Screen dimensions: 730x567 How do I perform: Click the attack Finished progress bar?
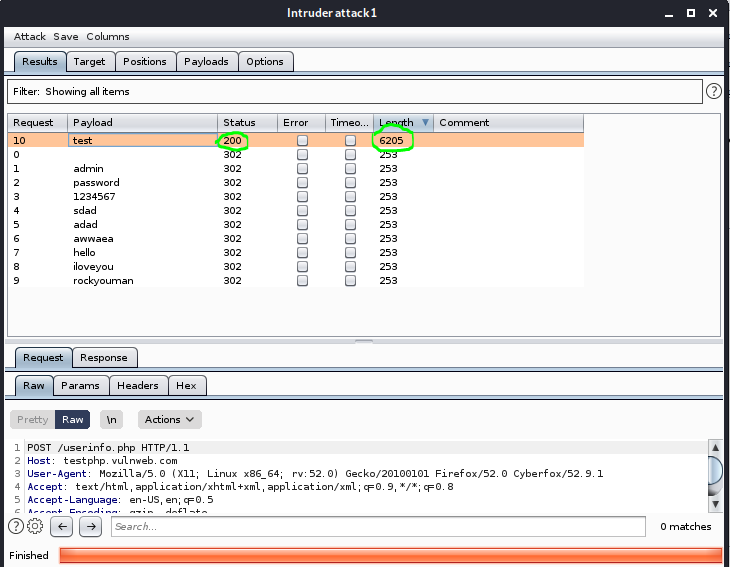(391, 555)
